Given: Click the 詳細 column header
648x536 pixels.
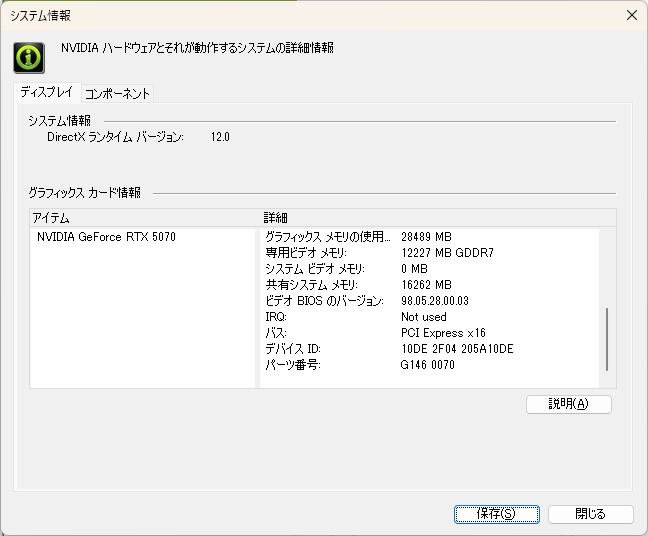Looking at the screenshot, I should pyautogui.click(x=436, y=218).
